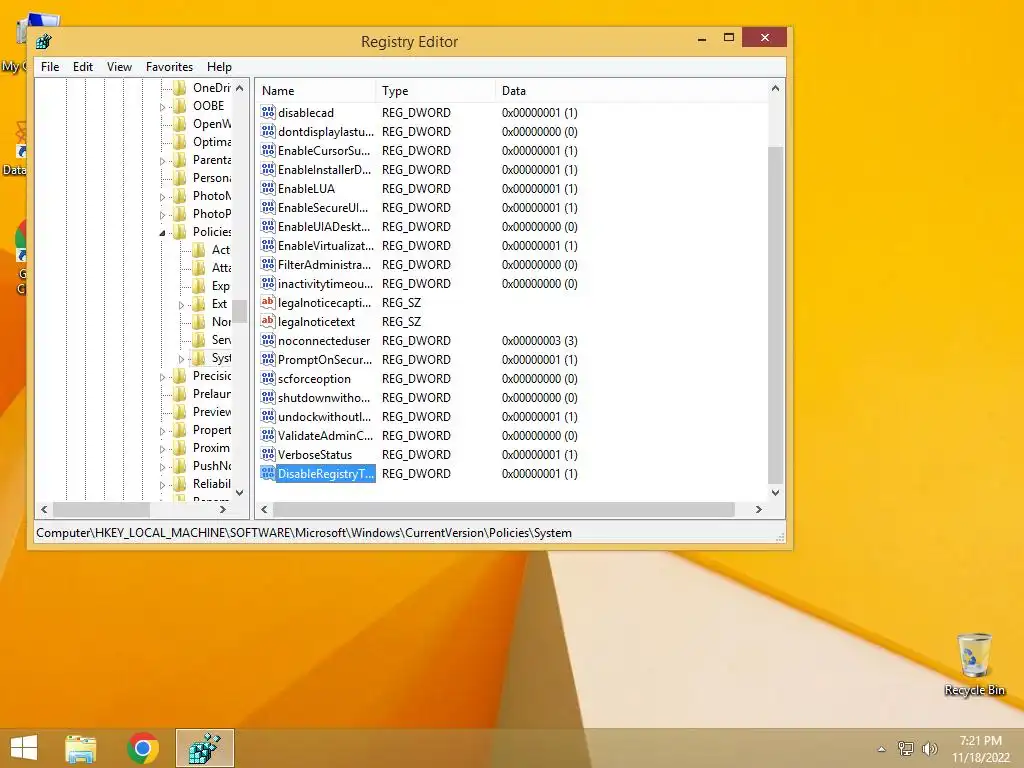Click the values pane scroll-down arrow
1024x768 pixels.
click(775, 493)
